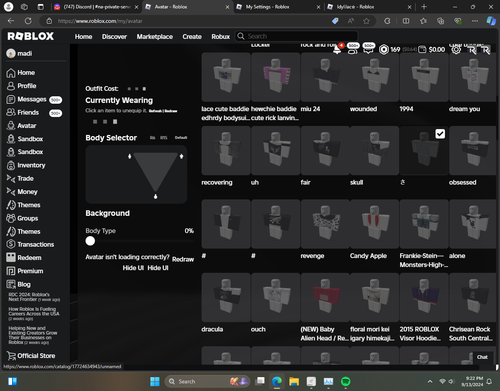Click the wallet icon showing $0.00

coord(422,50)
